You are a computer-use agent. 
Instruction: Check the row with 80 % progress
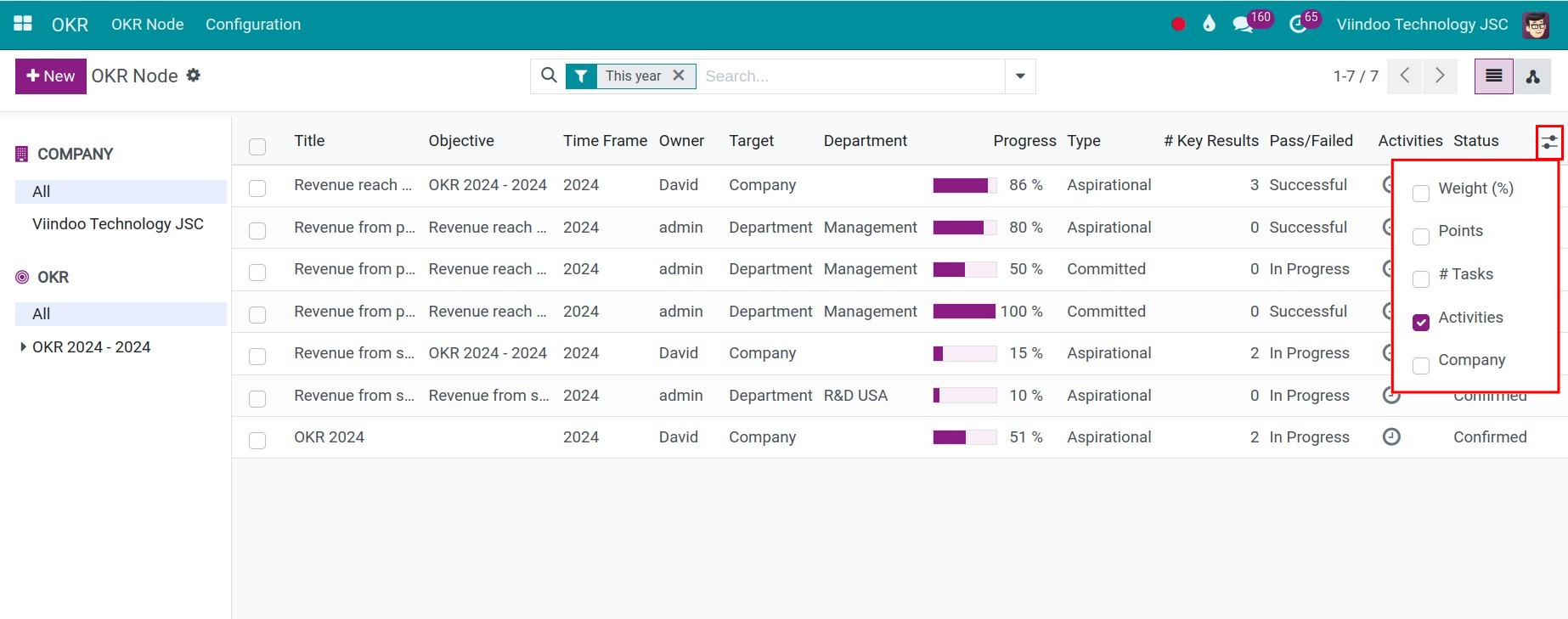[x=257, y=230]
